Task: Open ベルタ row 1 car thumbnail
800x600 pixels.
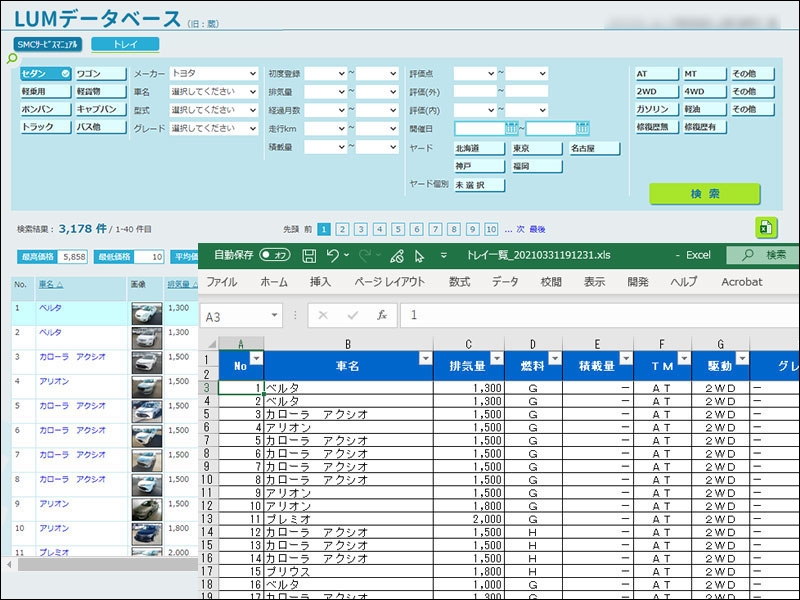Action: pos(147,313)
